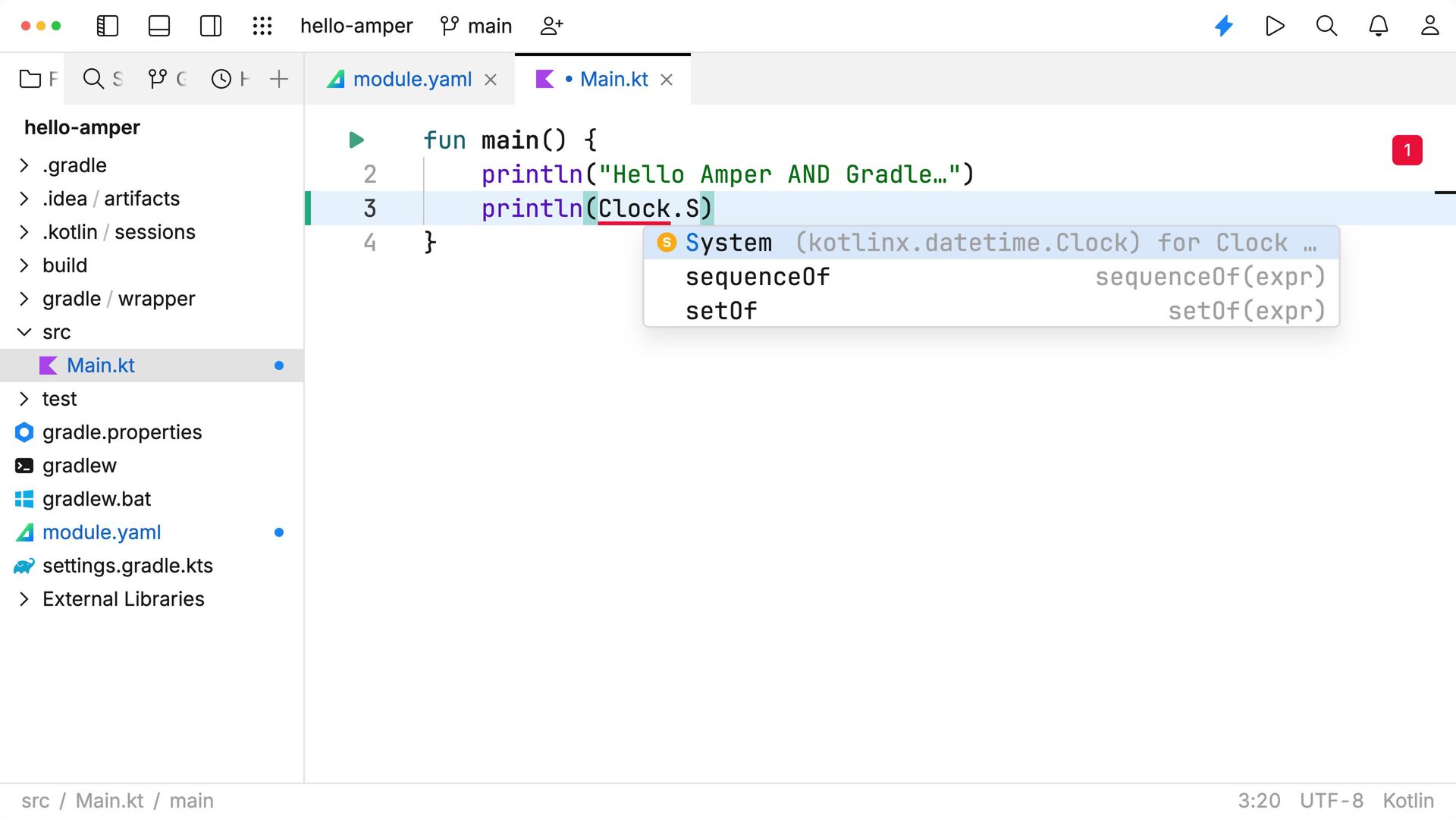Click the red error count badge
The image size is (1456, 819).
pos(1407,150)
